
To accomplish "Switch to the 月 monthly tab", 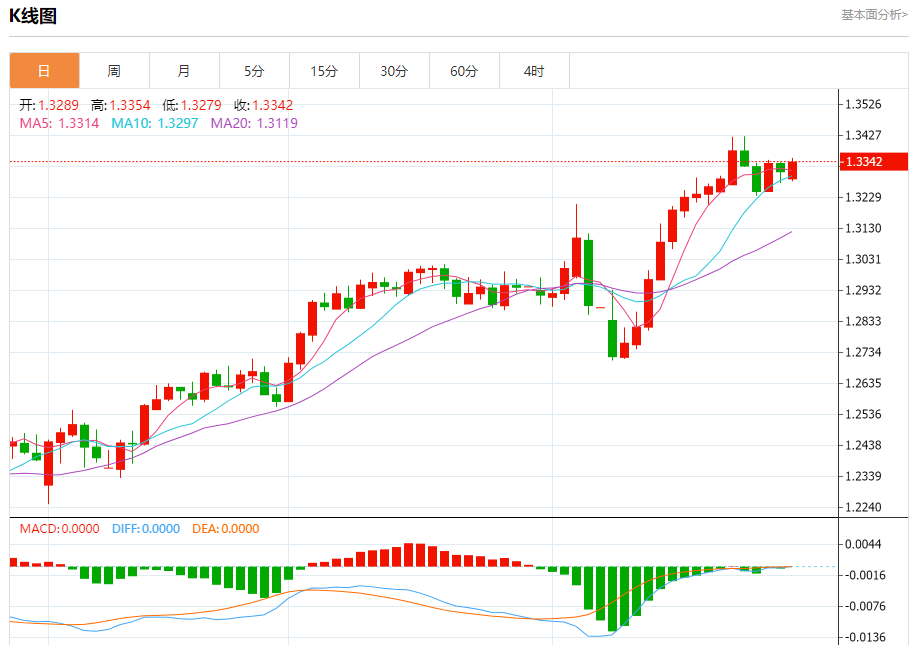I will [184, 71].
